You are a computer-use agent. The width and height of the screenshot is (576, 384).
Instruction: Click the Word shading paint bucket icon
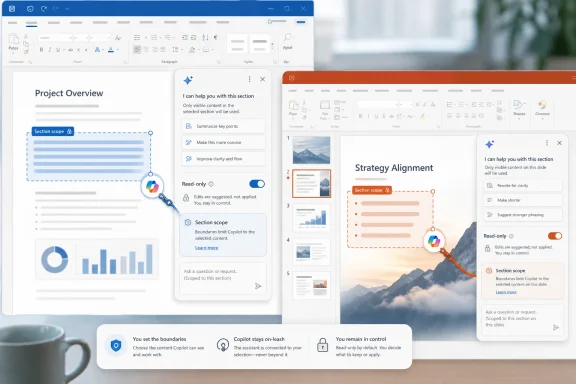tap(192, 50)
